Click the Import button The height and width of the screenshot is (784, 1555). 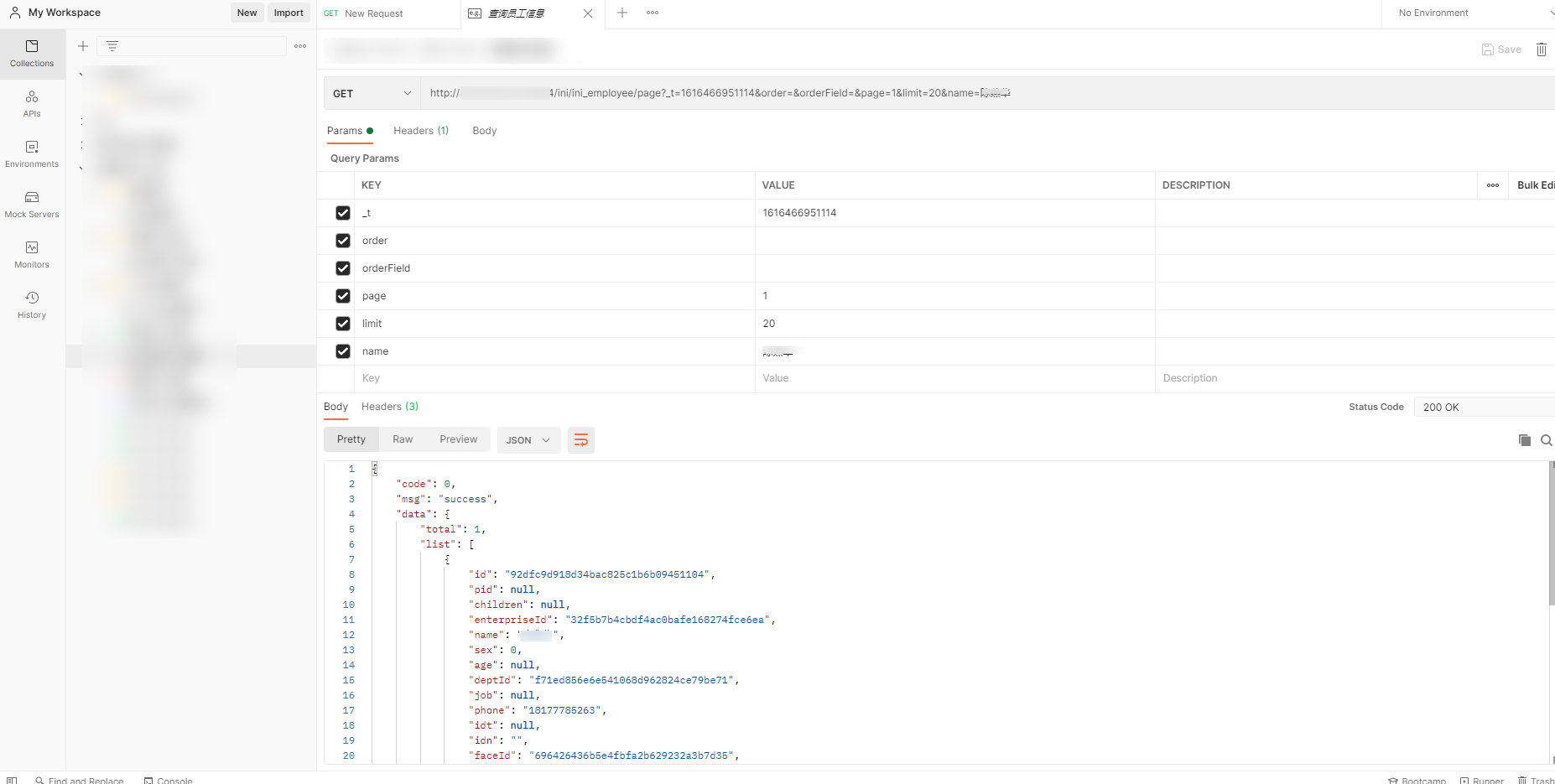289,13
